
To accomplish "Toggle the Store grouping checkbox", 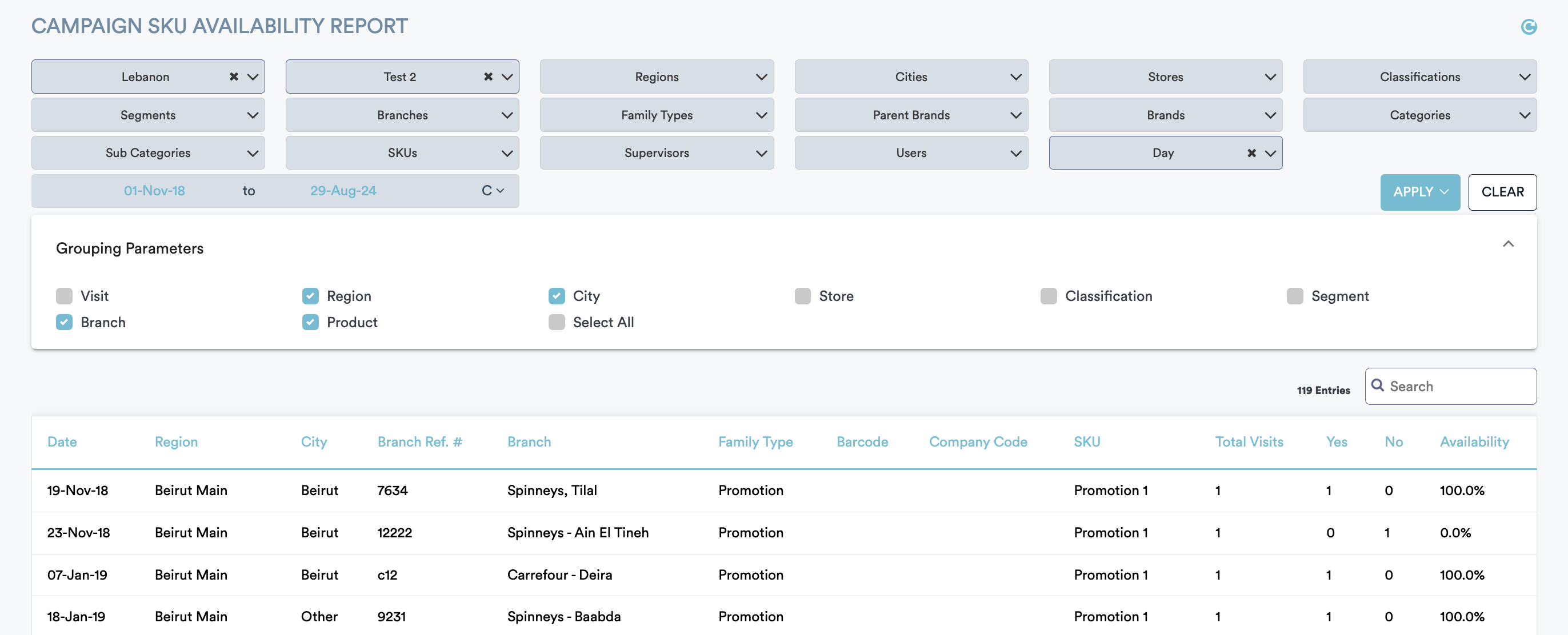I will pos(802,296).
